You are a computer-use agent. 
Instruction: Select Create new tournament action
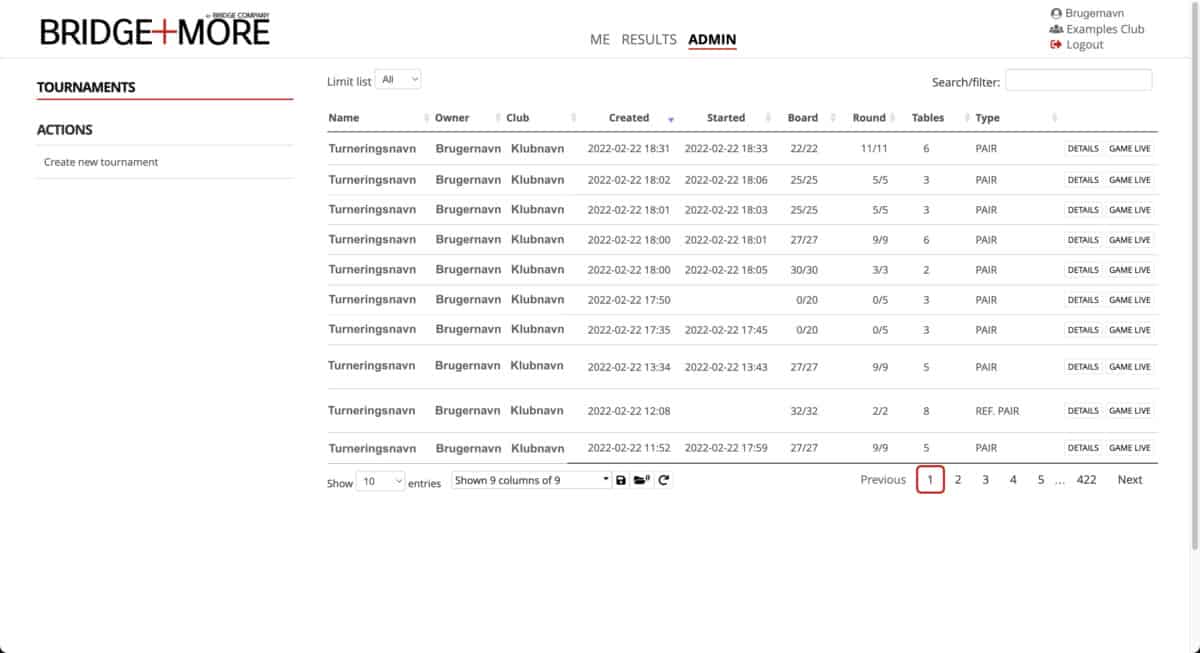point(101,162)
